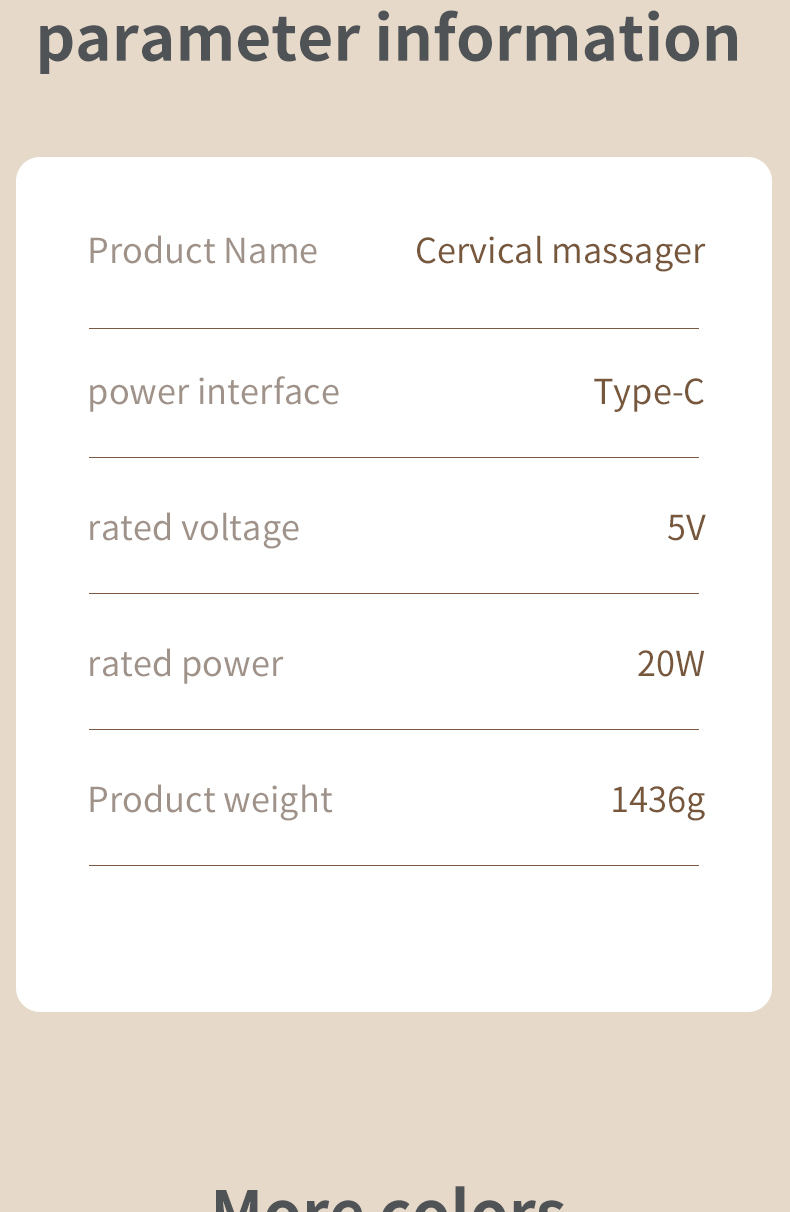Click the divider line under Product Name row
This screenshot has width=790, height=1212.
pos(394,328)
